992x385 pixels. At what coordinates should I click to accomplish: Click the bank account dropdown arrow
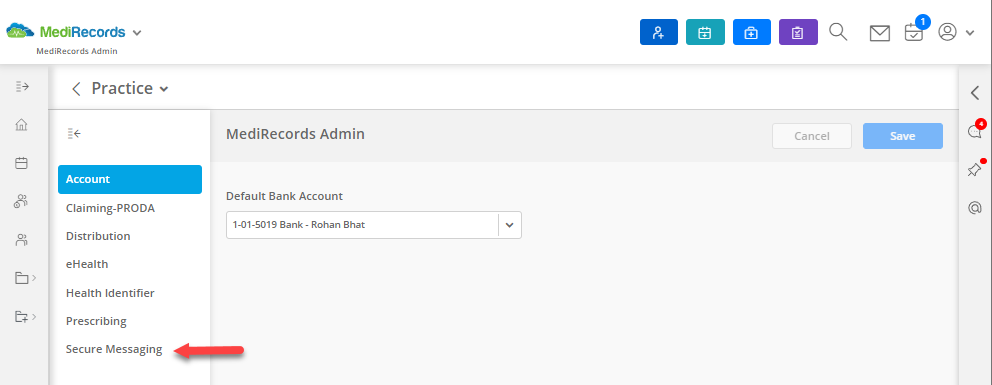509,224
